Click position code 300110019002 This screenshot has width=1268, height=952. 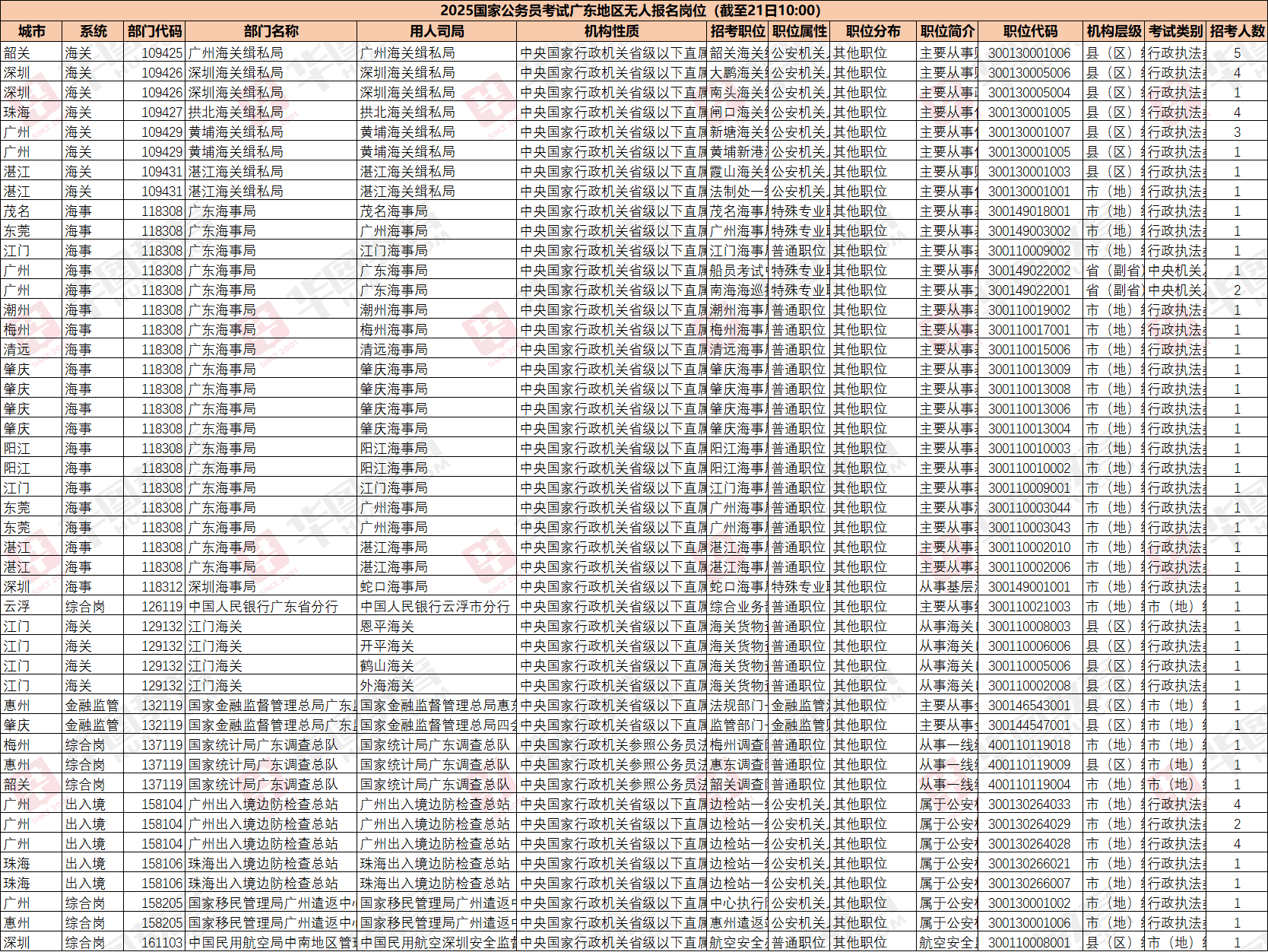tap(1031, 310)
